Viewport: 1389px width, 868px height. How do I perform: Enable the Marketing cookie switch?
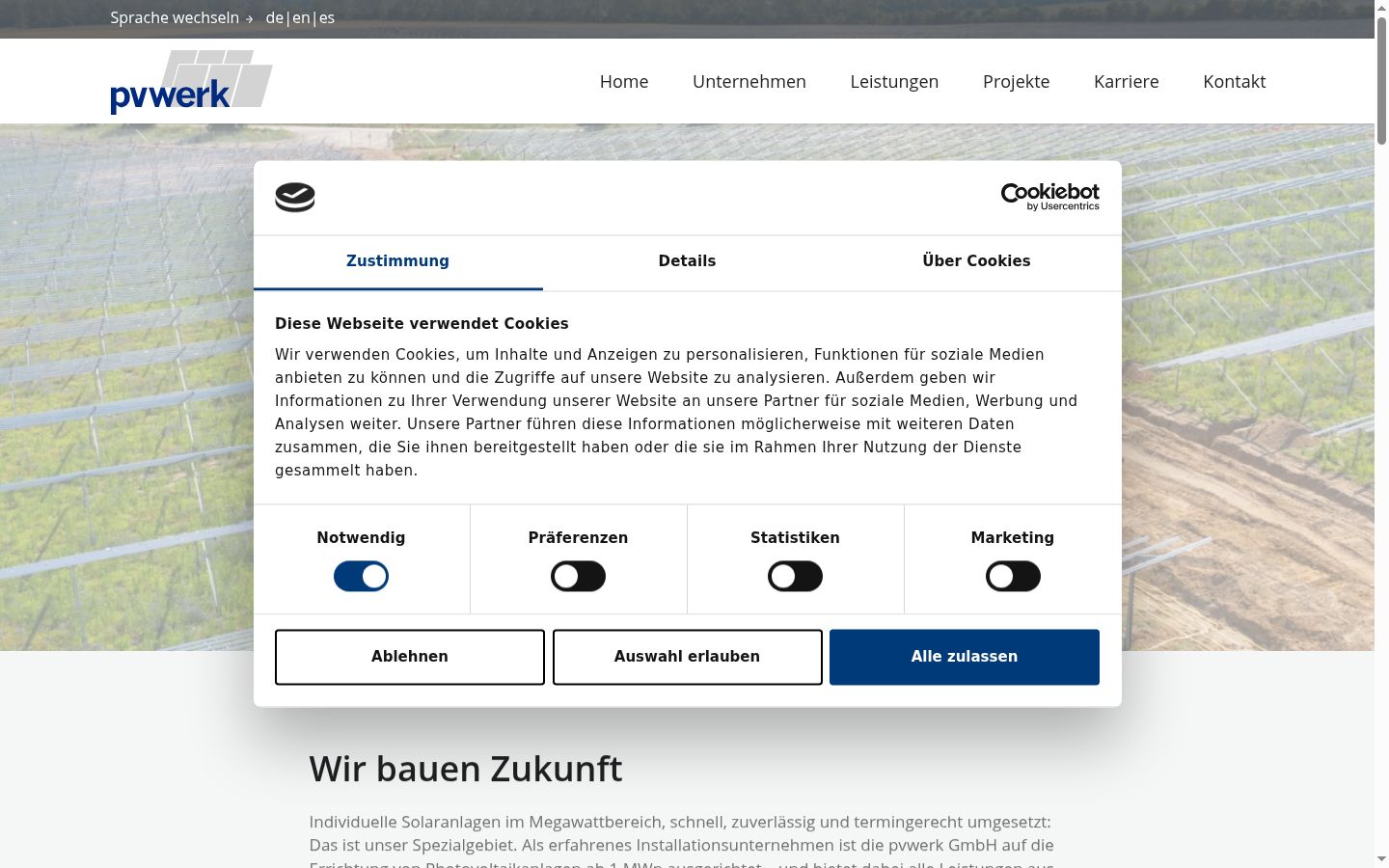click(1013, 577)
